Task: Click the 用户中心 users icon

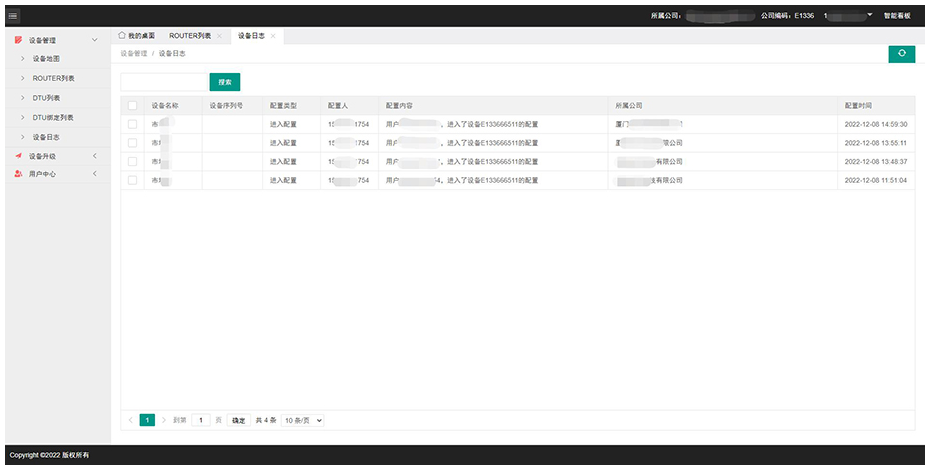Action: (18, 175)
